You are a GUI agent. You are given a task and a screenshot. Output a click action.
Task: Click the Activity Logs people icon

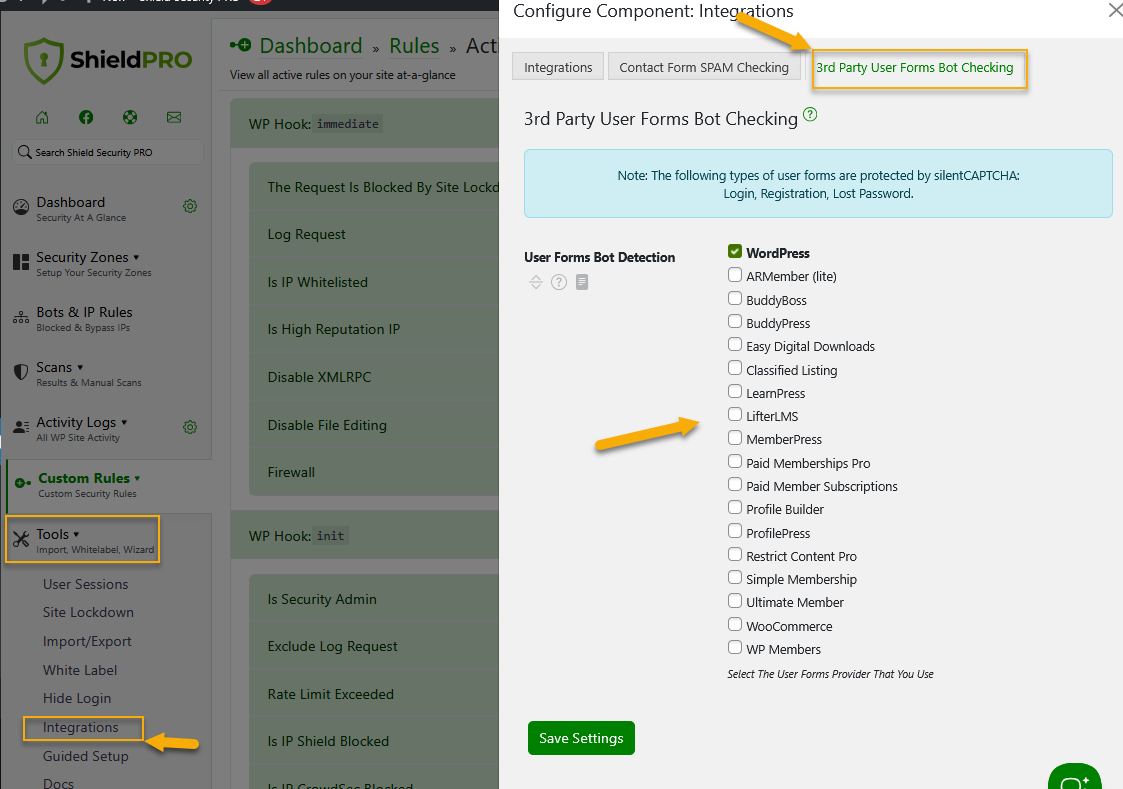tap(21, 427)
